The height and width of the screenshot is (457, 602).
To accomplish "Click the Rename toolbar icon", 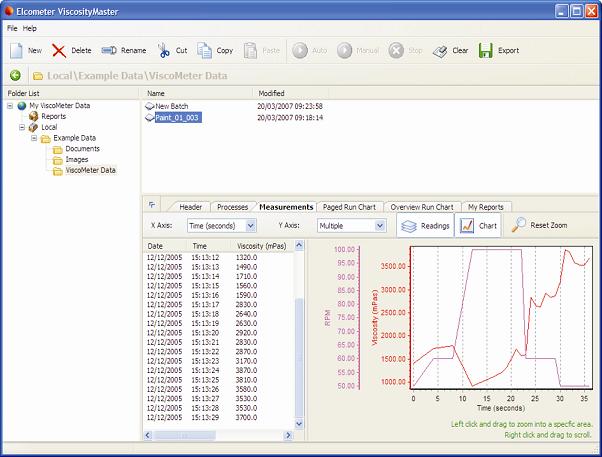I will coord(109,50).
